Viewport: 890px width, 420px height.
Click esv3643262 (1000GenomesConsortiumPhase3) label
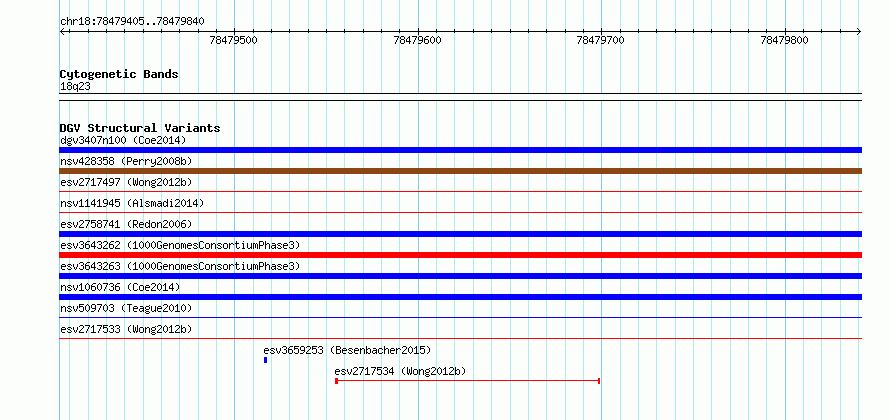180,245
